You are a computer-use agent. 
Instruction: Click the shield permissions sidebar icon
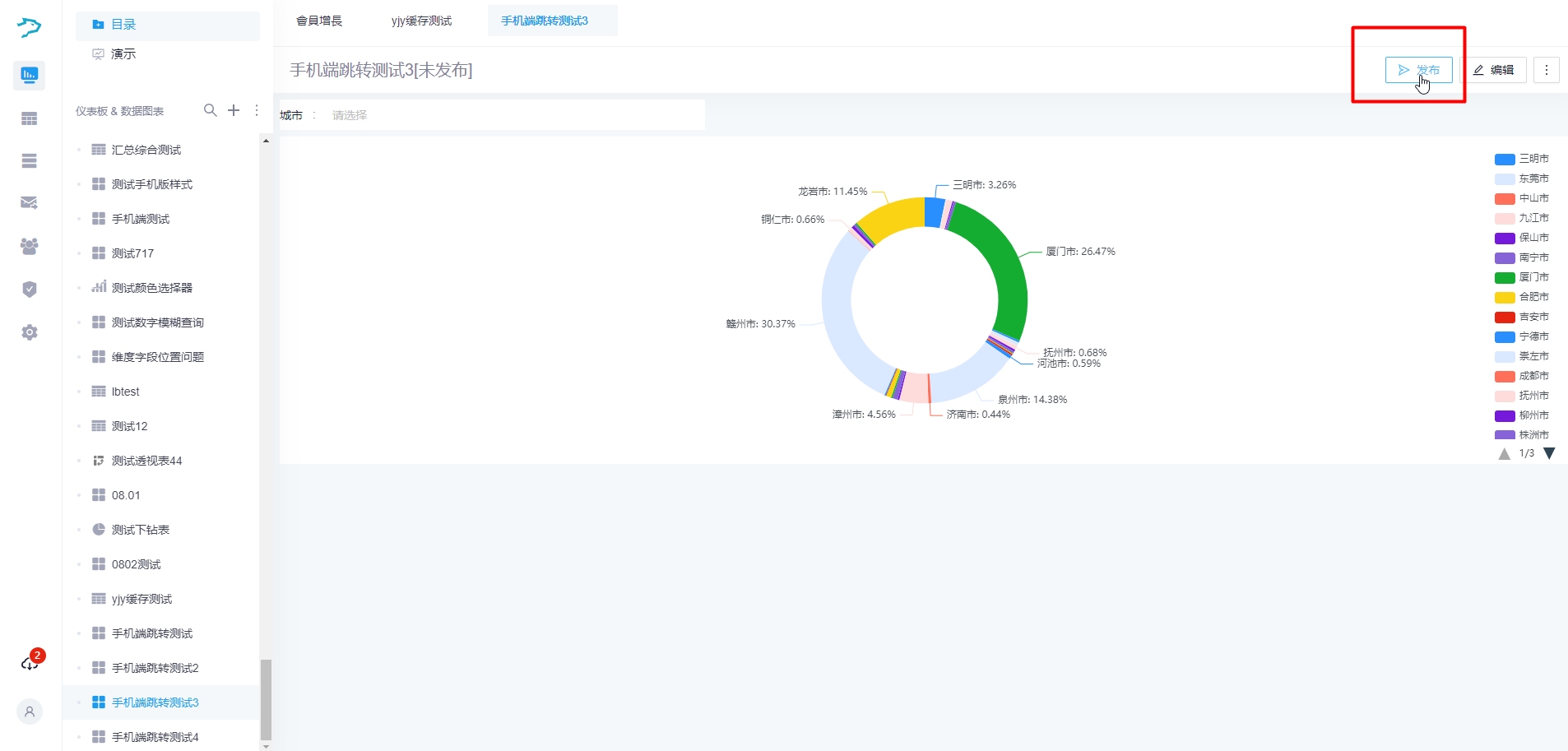click(30, 290)
